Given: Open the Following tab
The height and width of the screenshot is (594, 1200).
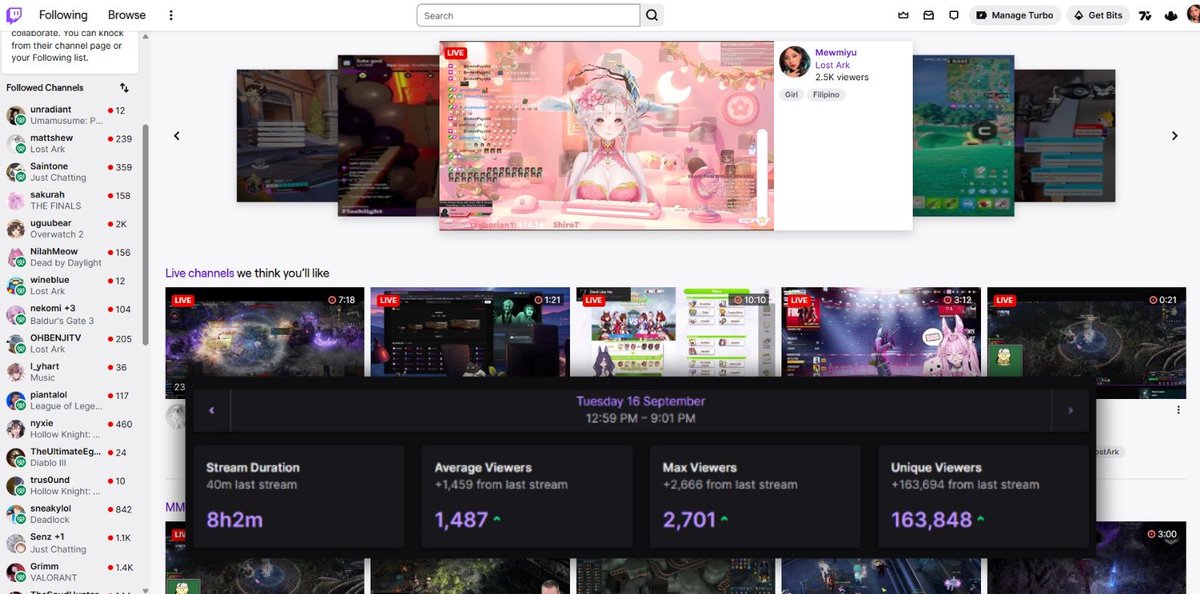Looking at the screenshot, I should pos(63,15).
